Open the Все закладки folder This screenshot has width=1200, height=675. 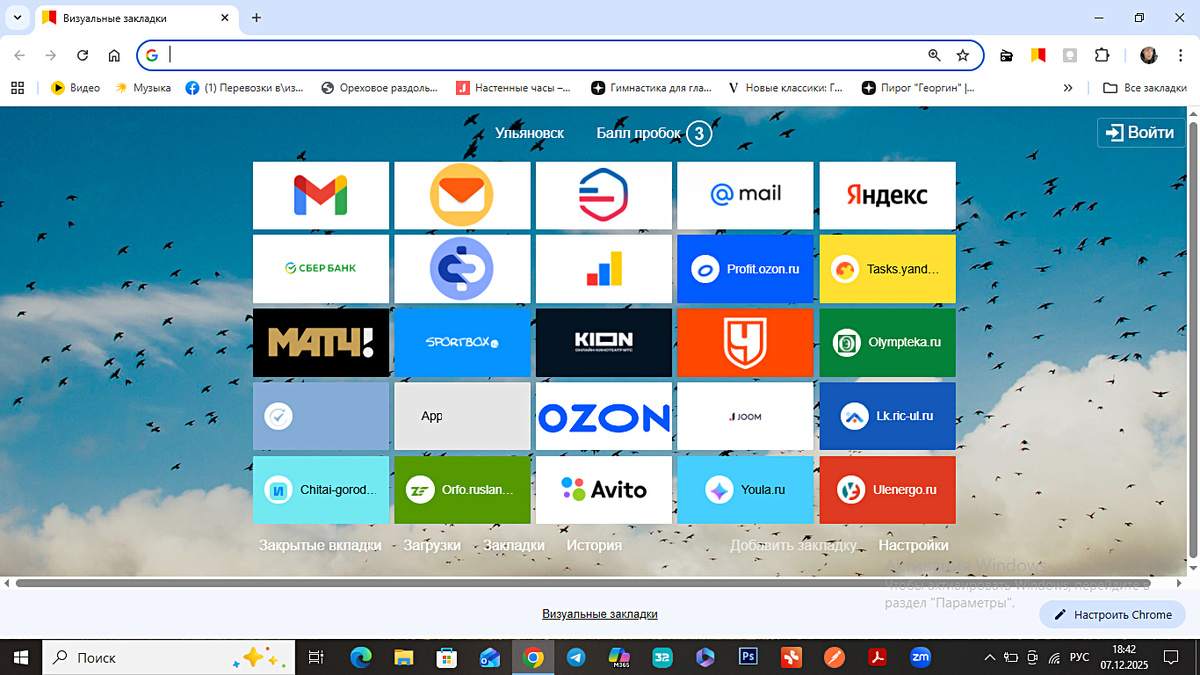(x=1145, y=88)
